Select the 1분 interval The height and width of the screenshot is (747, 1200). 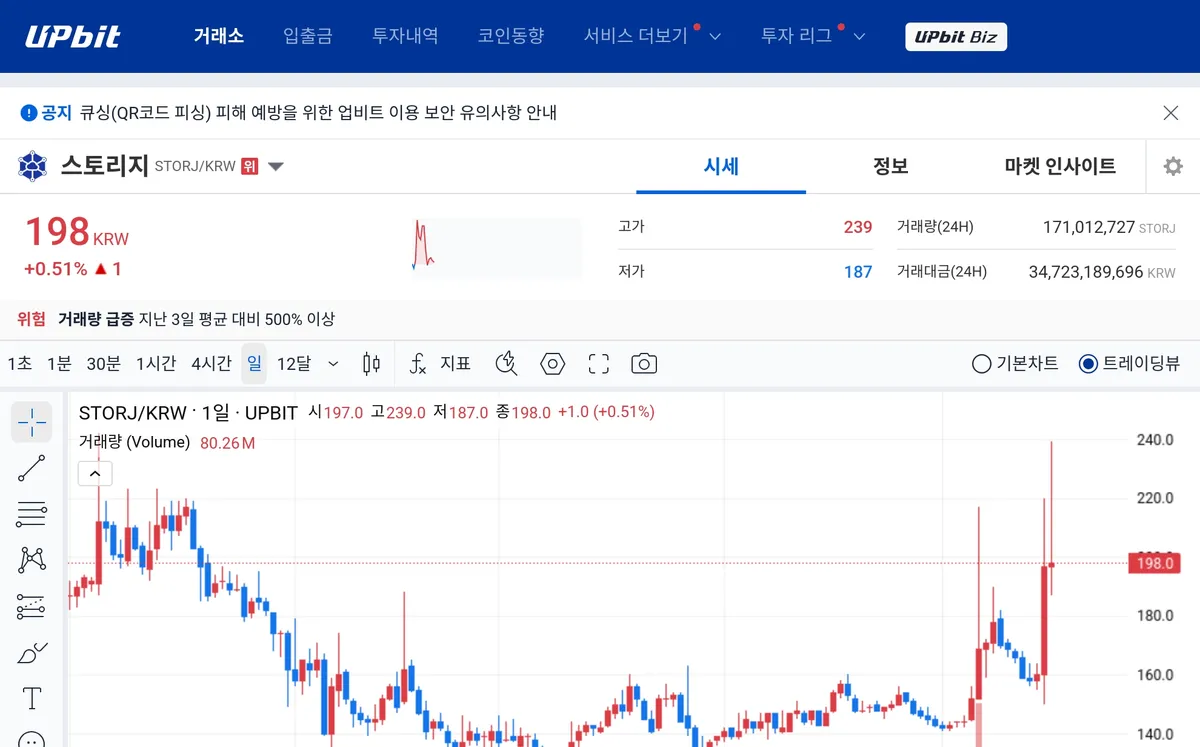pyautogui.click(x=59, y=364)
